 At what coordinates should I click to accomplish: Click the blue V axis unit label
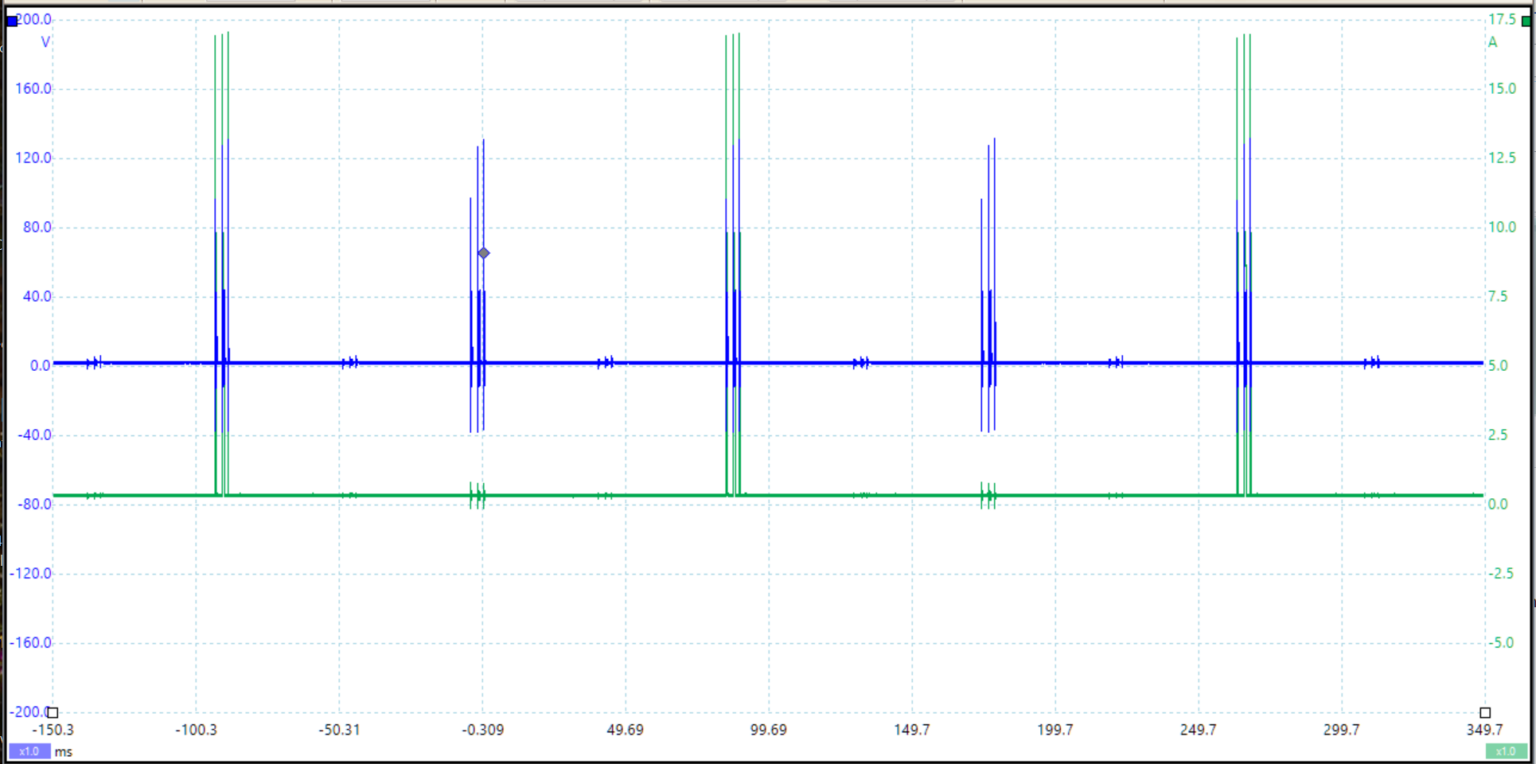coord(45,42)
